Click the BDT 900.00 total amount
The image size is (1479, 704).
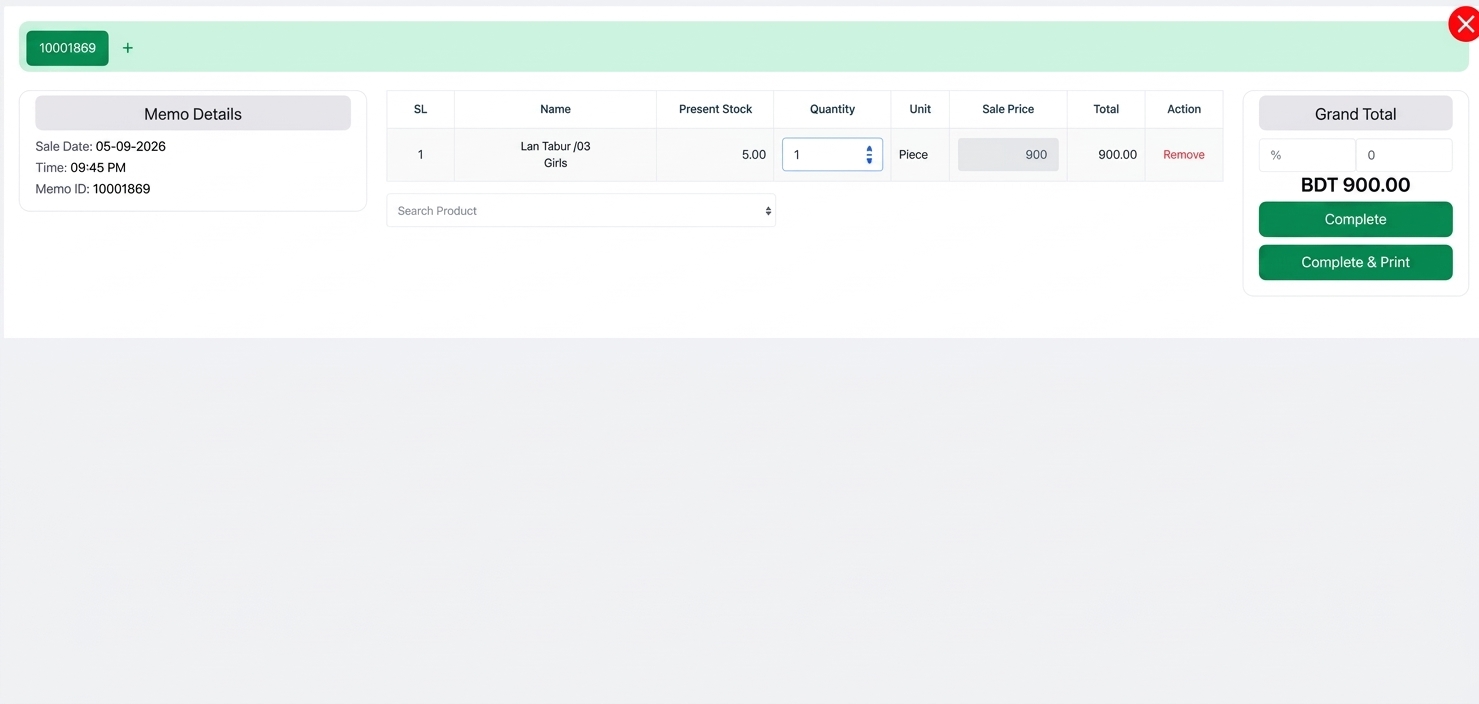[1355, 185]
